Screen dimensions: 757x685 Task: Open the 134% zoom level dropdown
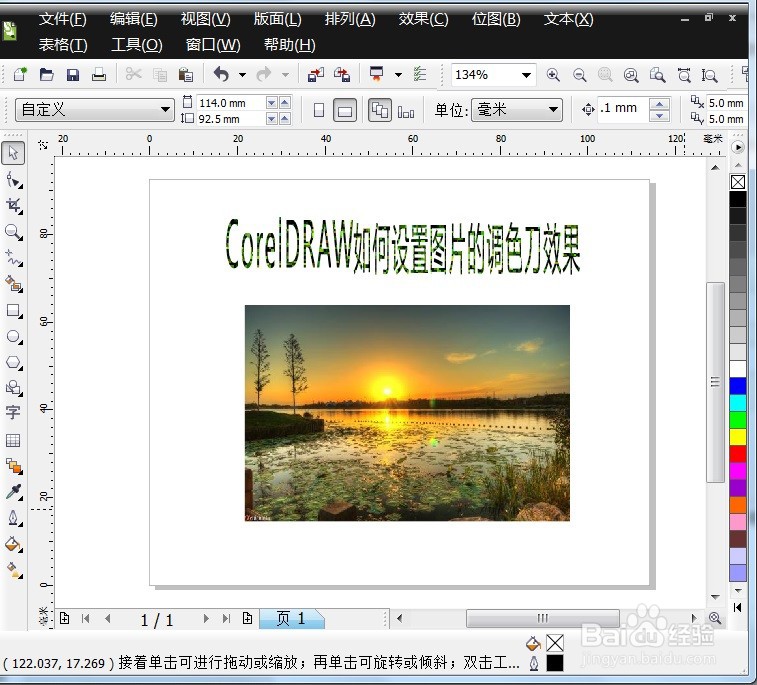pos(526,75)
